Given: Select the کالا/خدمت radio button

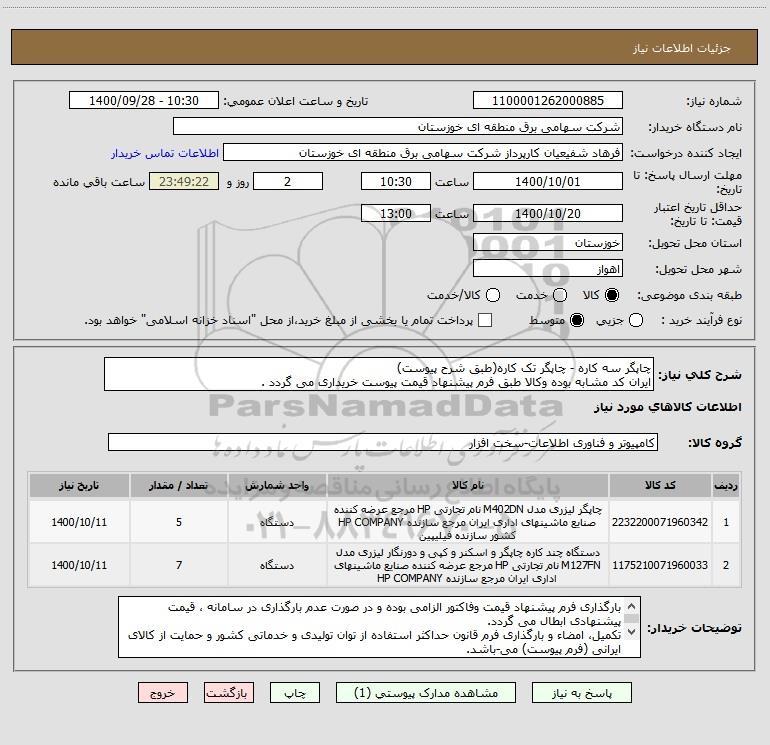Looking at the screenshot, I should [493, 295].
